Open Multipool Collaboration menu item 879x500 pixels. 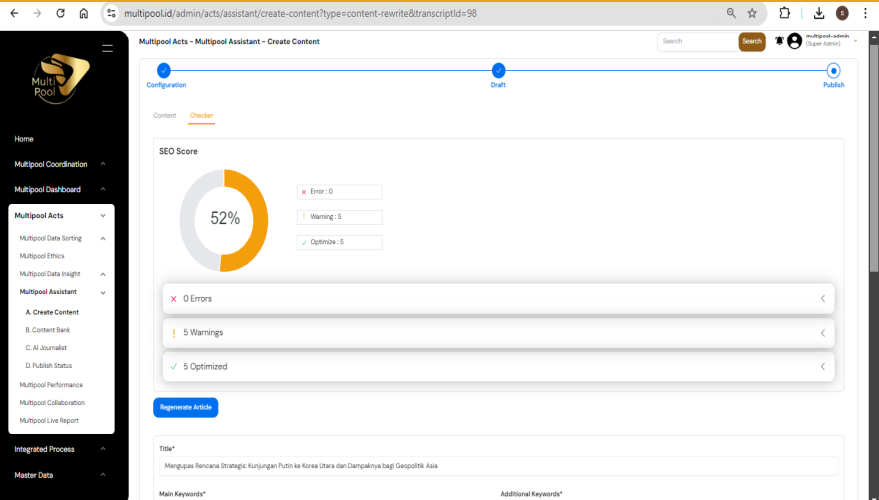click(52, 403)
